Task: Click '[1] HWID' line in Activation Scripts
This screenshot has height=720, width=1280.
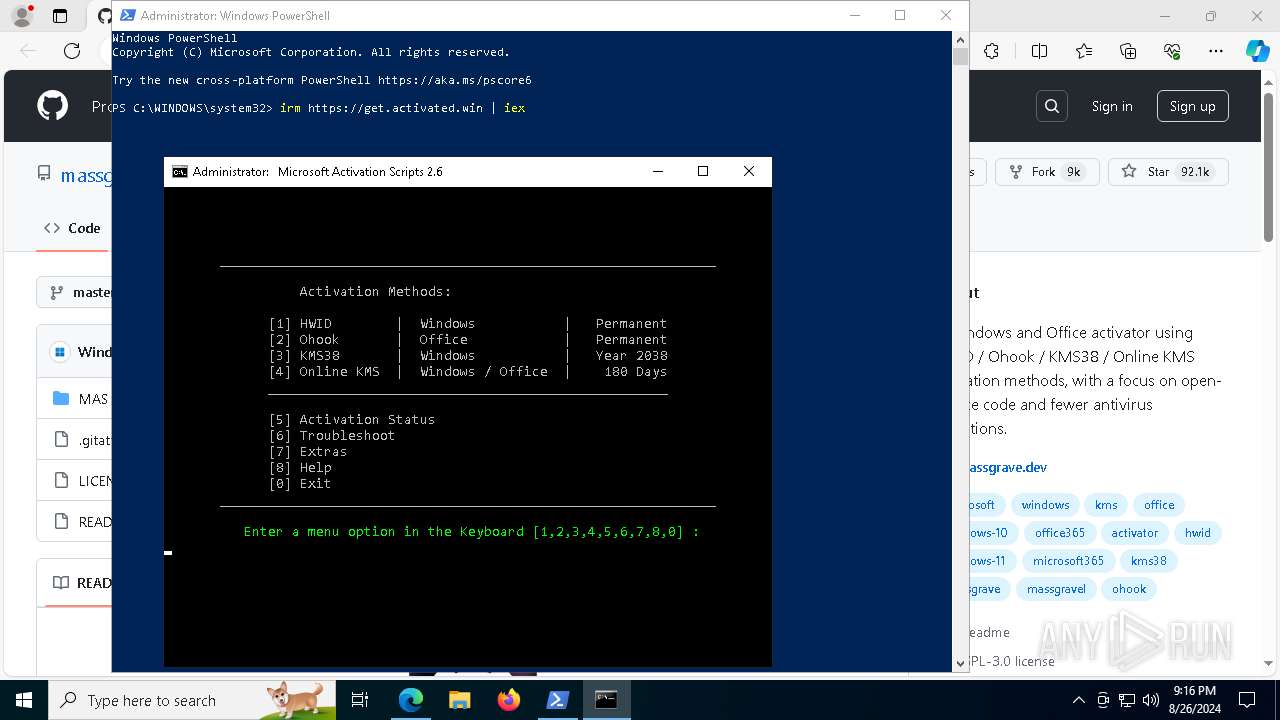Action: 467,323
